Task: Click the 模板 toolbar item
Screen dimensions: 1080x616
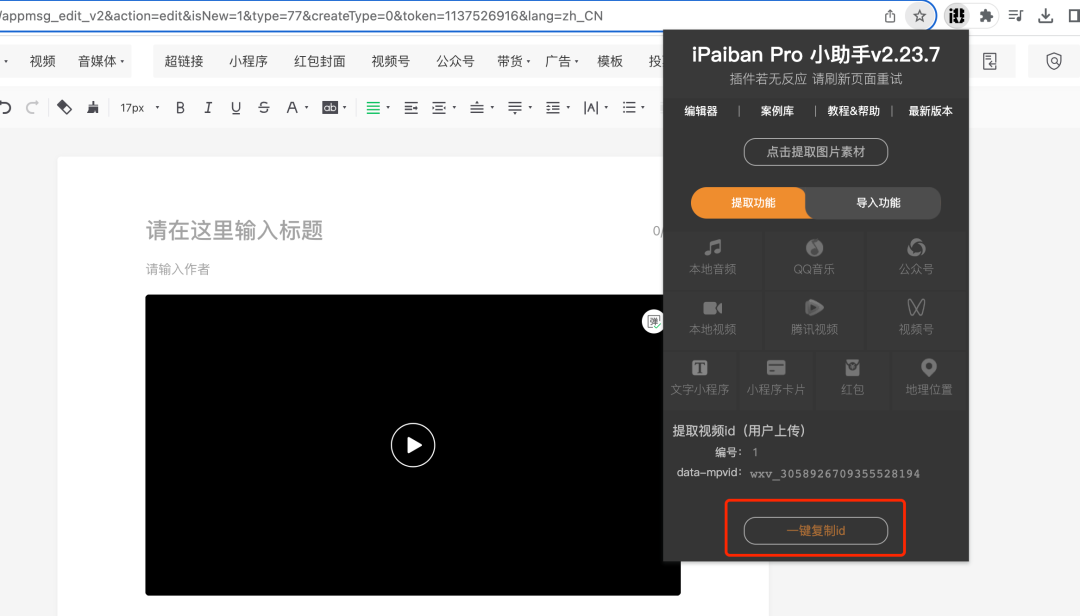Action: 610,61
